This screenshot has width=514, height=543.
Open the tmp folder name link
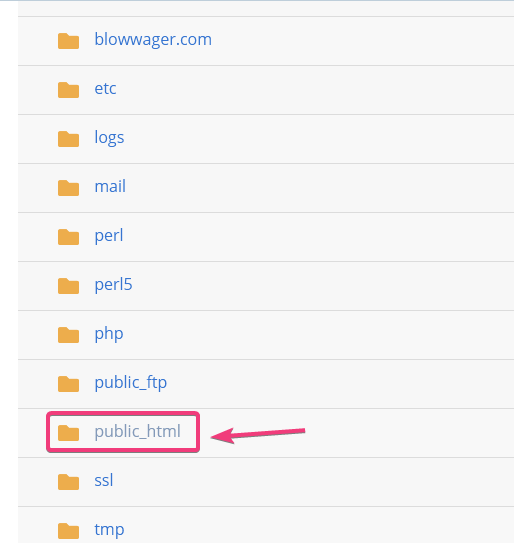click(x=109, y=530)
